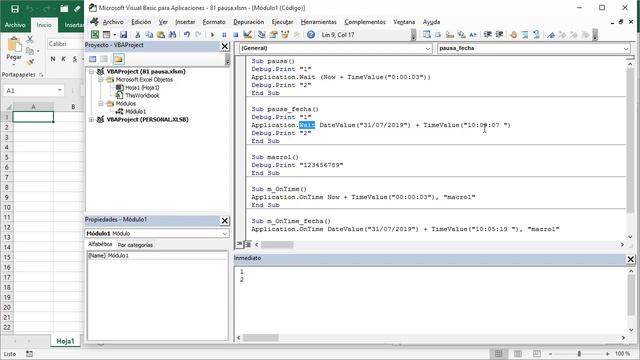Open the (General) object dropdown
This screenshot has height=360, width=640.
[x=428, y=48]
